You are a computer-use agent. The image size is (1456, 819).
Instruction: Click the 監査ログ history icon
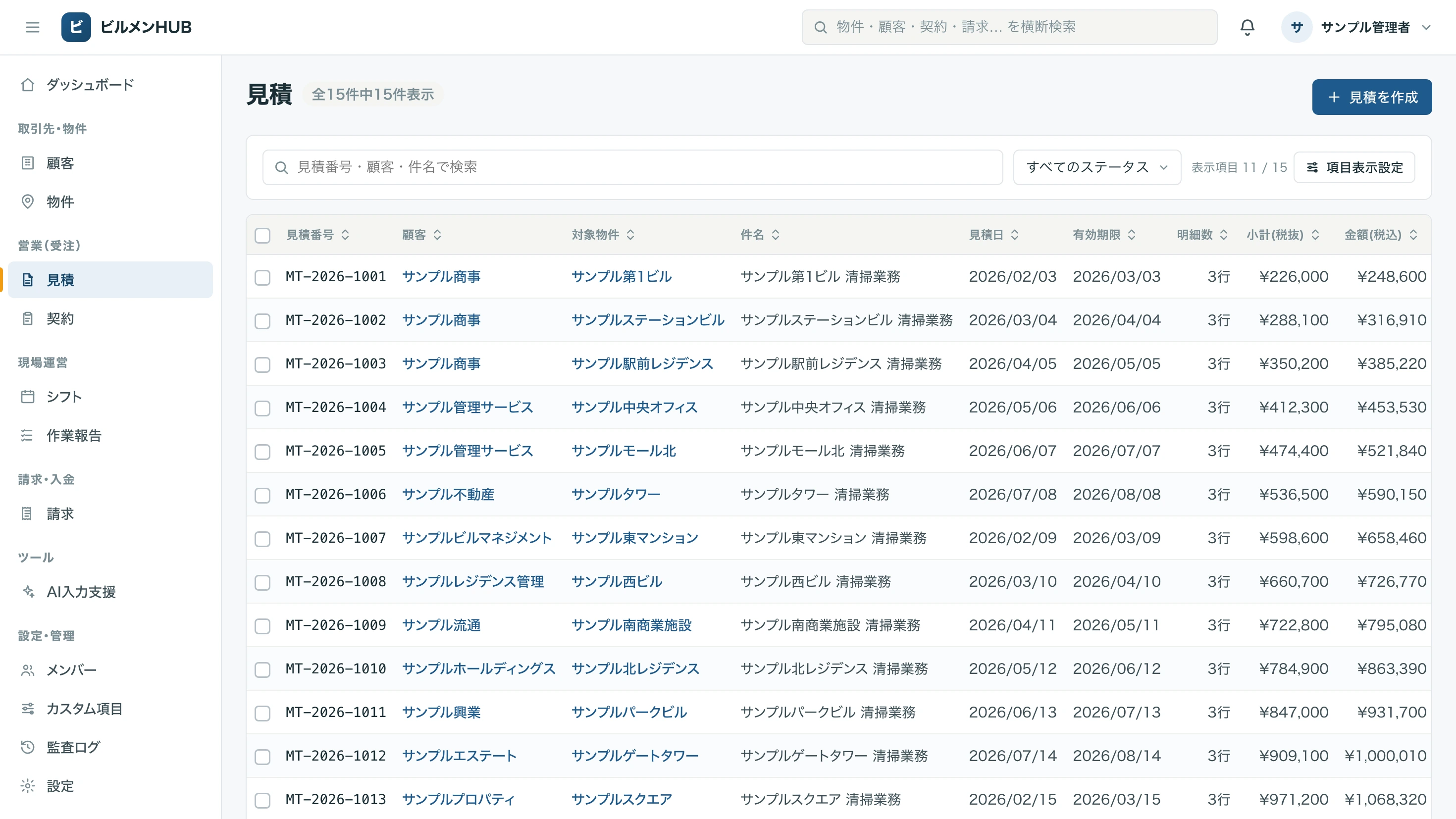(28, 747)
